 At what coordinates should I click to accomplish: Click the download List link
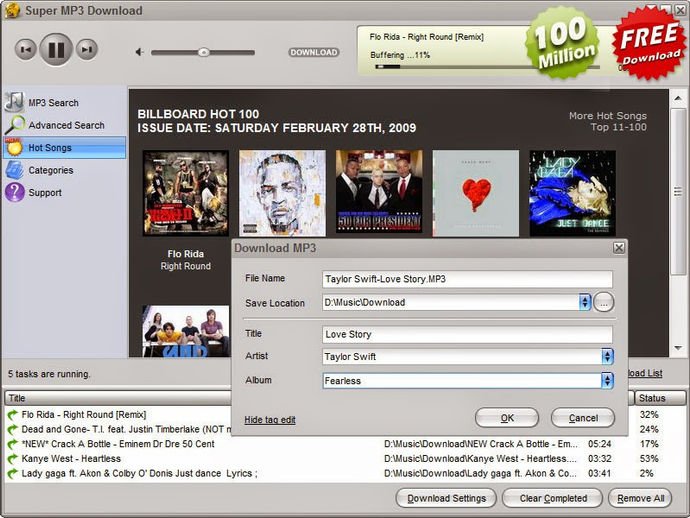645,374
